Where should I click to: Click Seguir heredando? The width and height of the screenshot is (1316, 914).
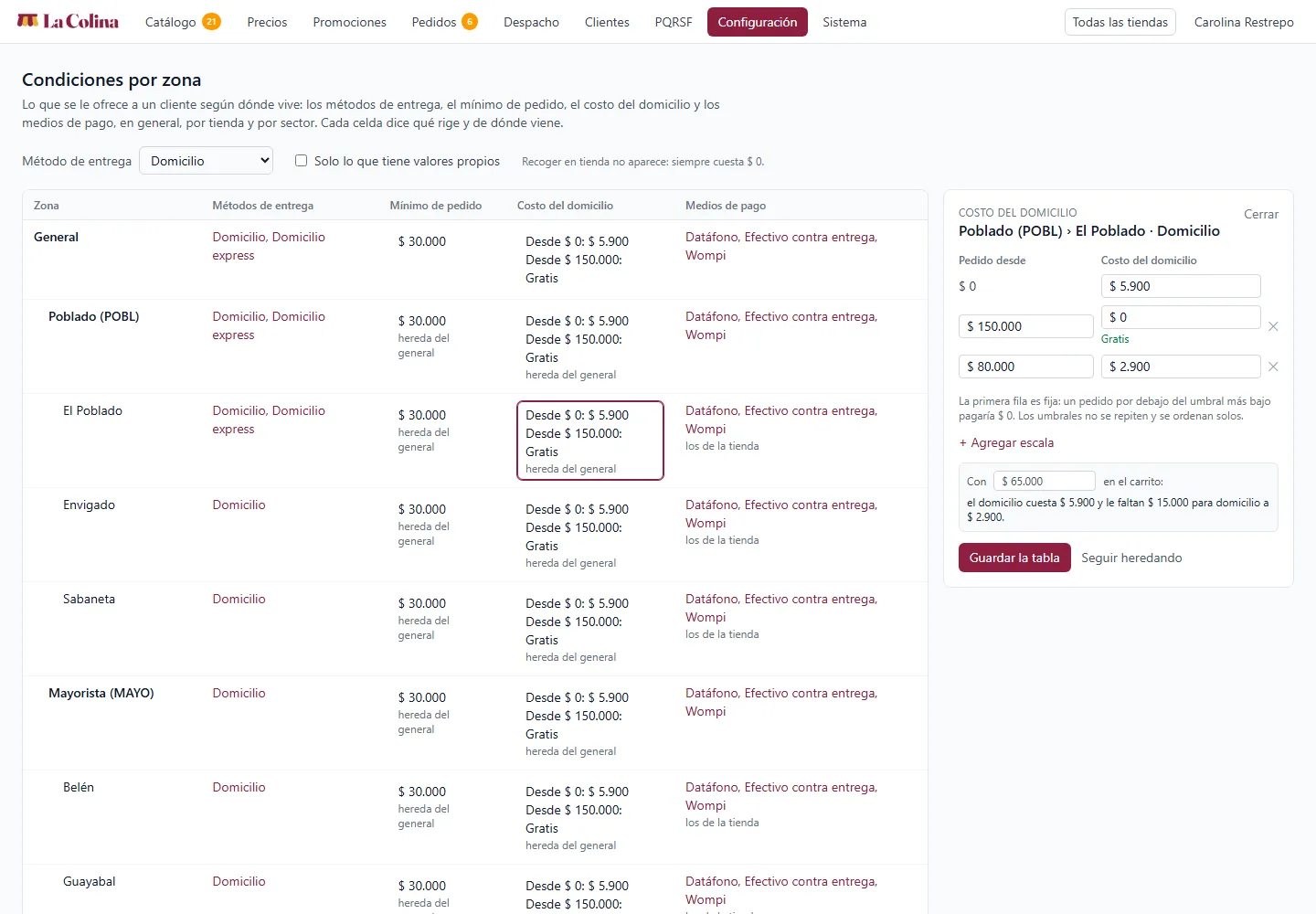click(1131, 558)
